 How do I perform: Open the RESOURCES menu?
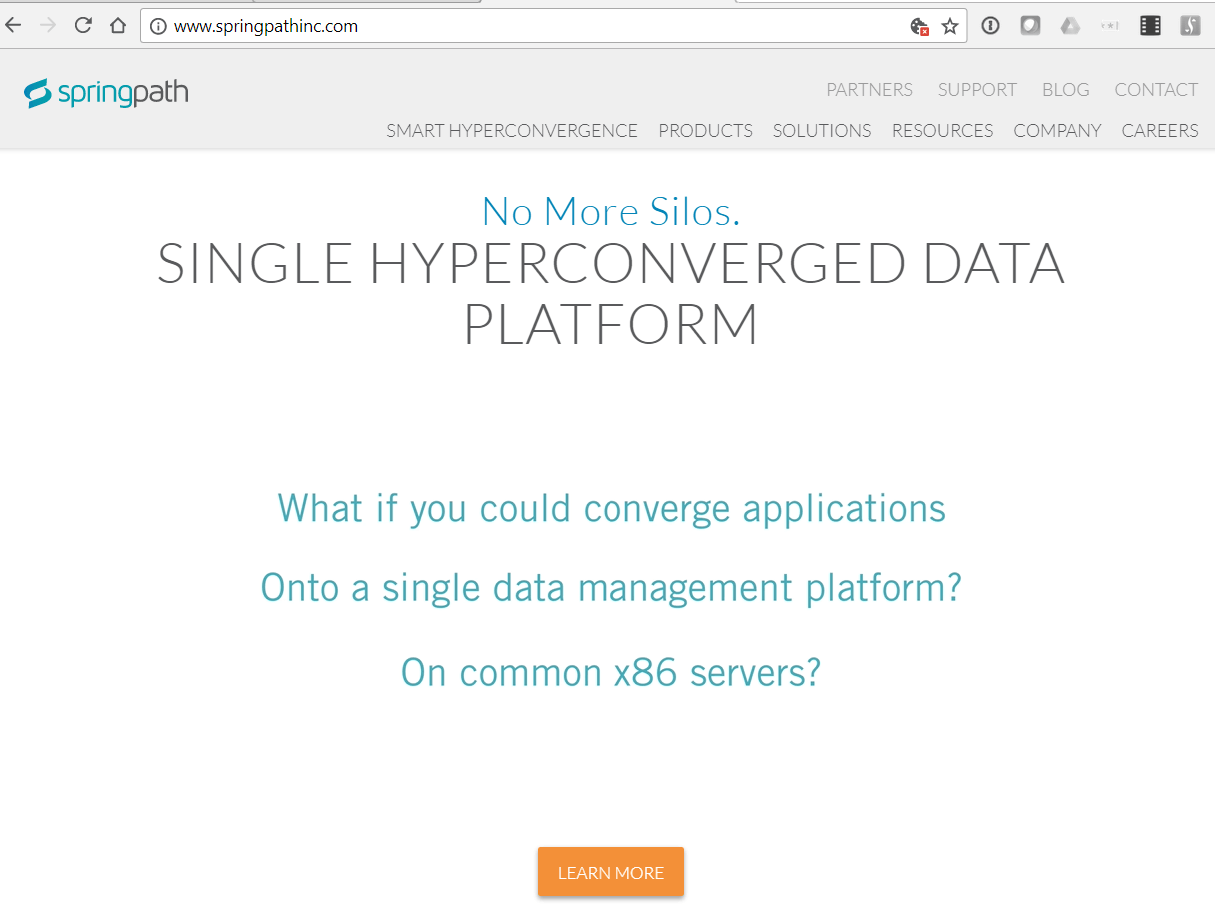942,130
